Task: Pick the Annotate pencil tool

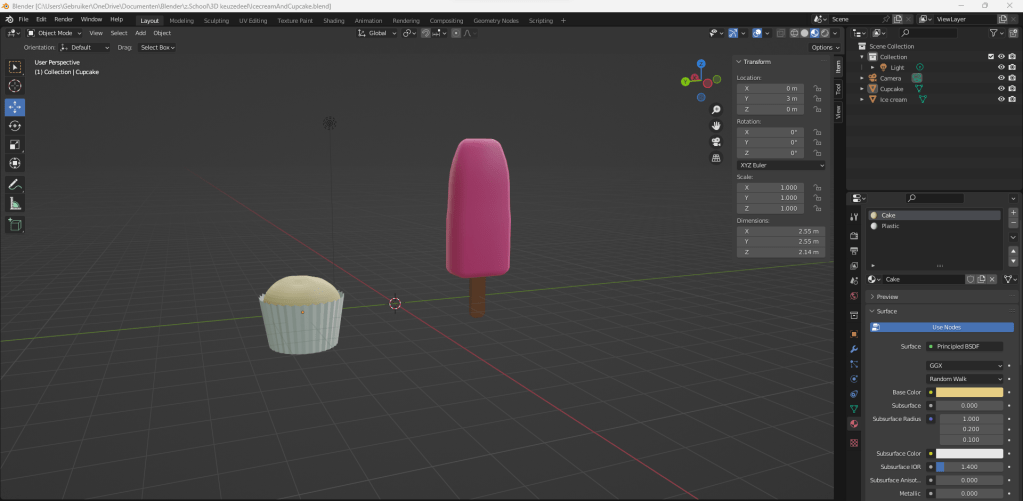Action: [15, 185]
